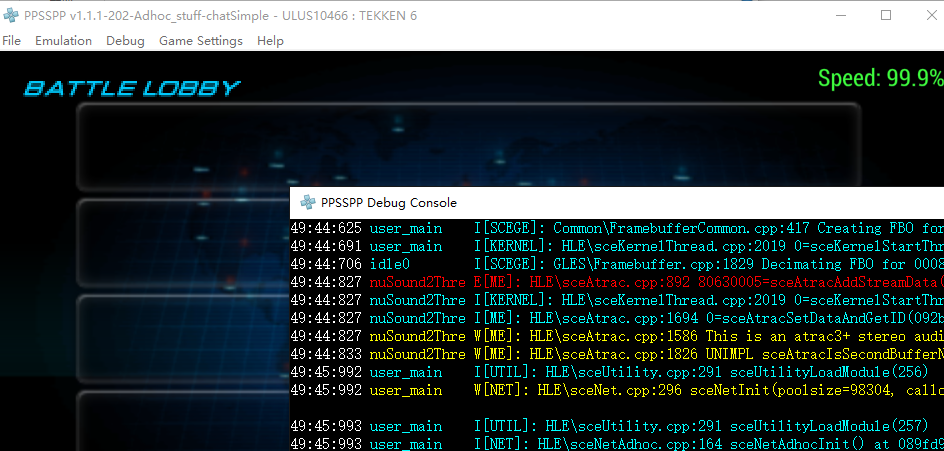Open the File menu
The width and height of the screenshot is (944, 451).
(12, 41)
